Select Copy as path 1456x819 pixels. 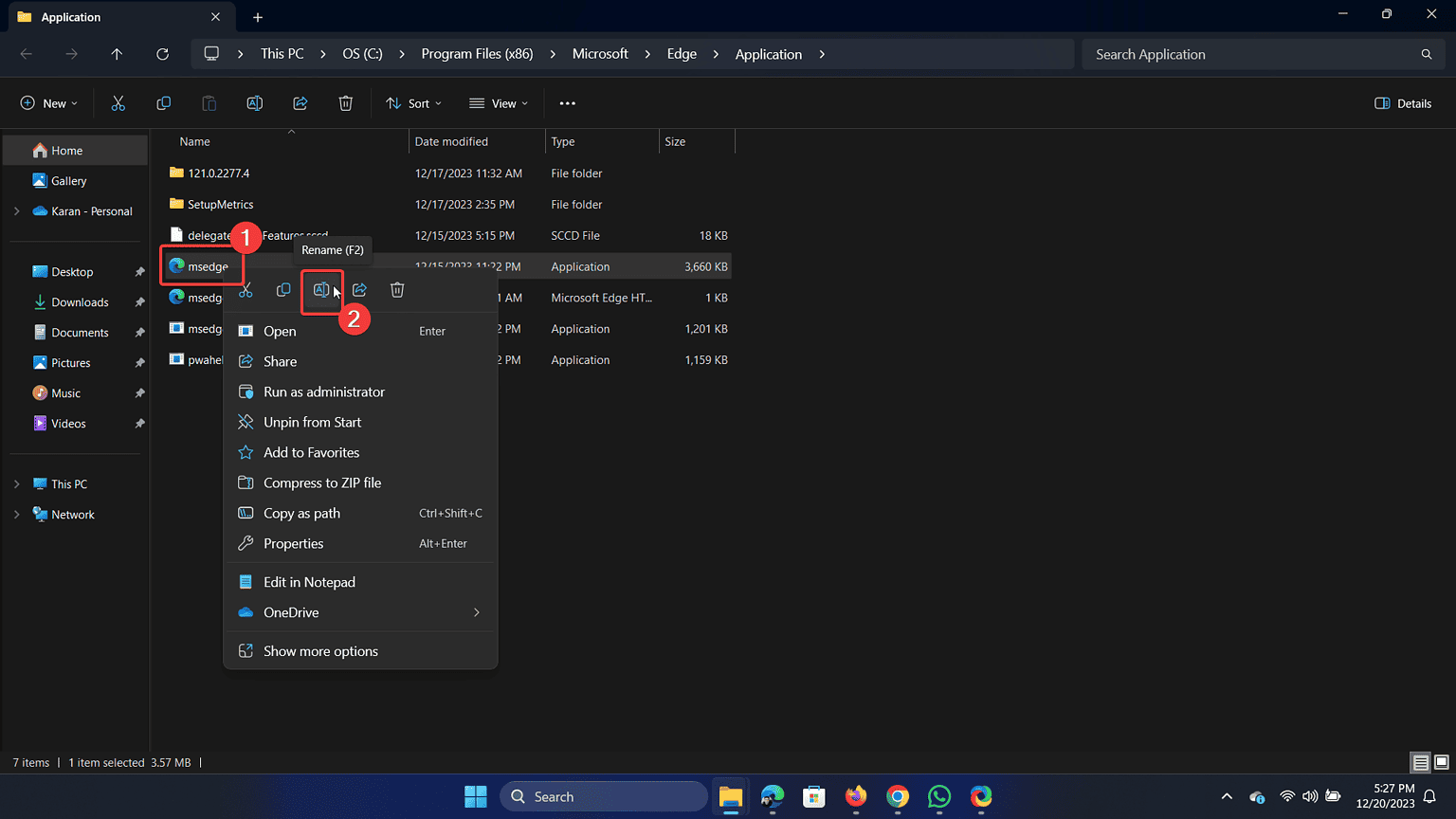tap(360, 513)
